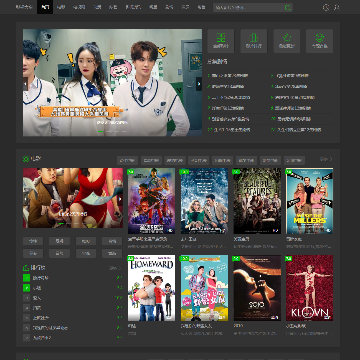
Task: Expand more link at movie section top right
Action: click(326, 159)
